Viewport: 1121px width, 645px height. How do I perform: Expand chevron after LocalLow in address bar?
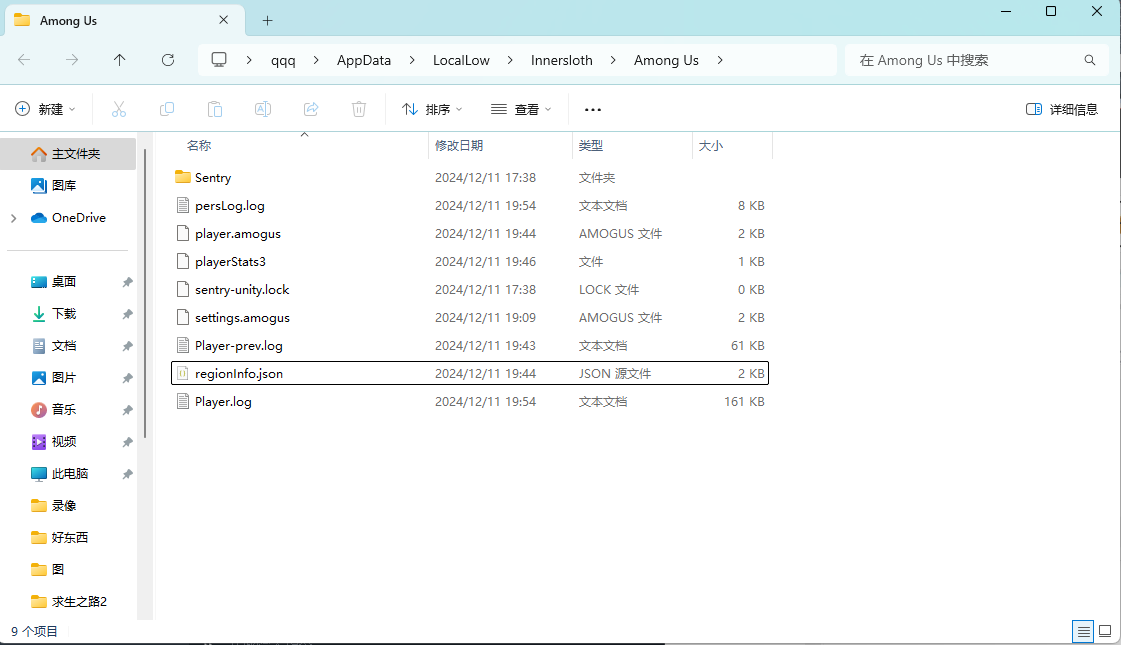pyautogui.click(x=510, y=60)
